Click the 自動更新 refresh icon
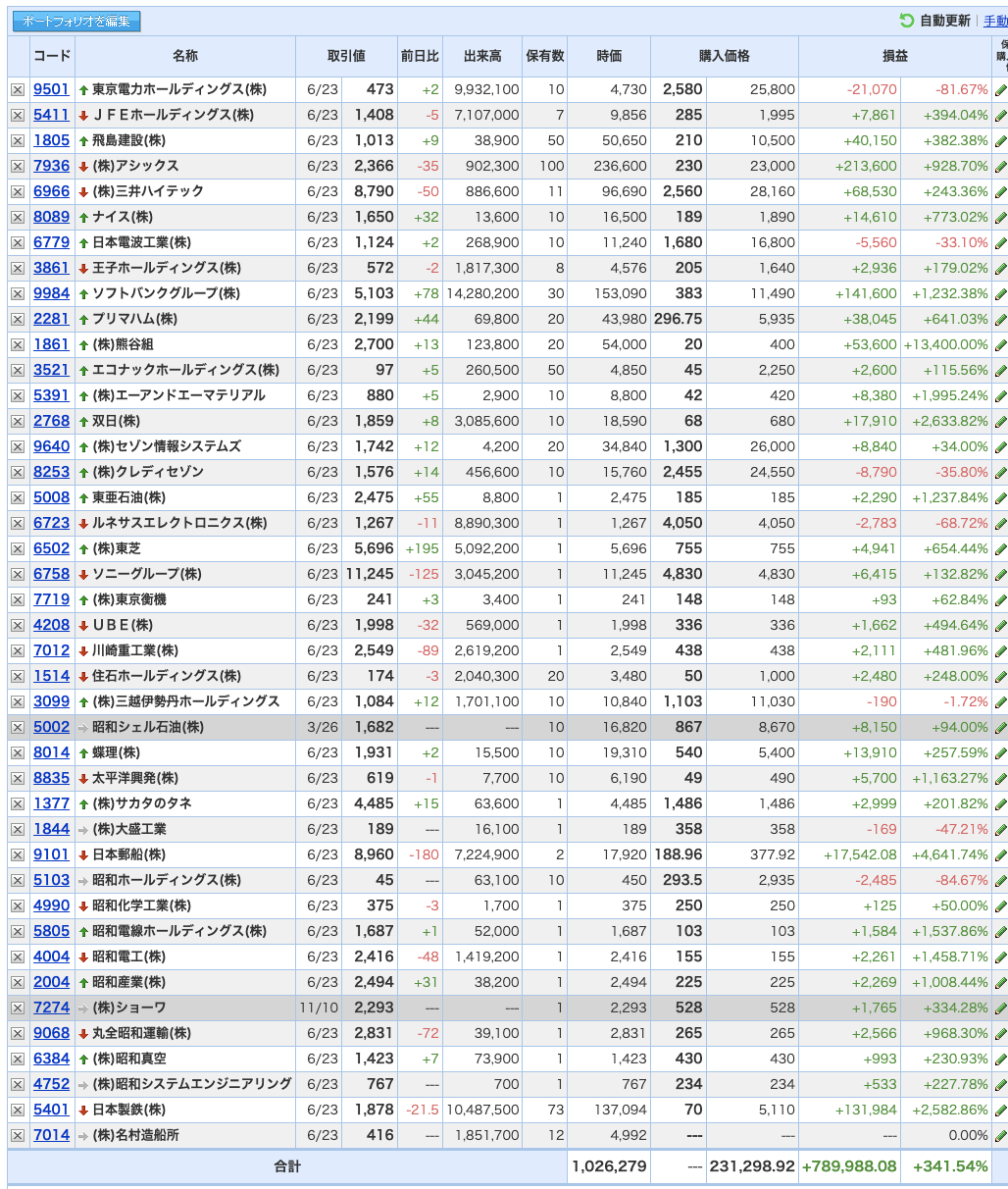 tap(907, 21)
